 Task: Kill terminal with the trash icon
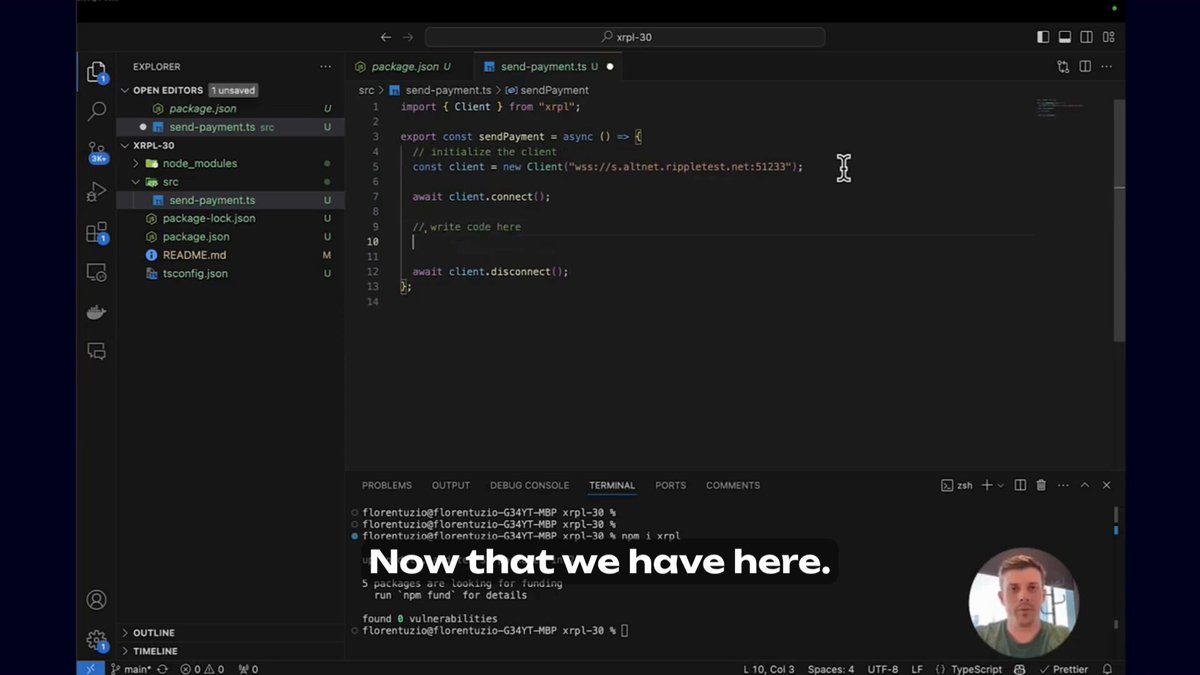(1041, 485)
